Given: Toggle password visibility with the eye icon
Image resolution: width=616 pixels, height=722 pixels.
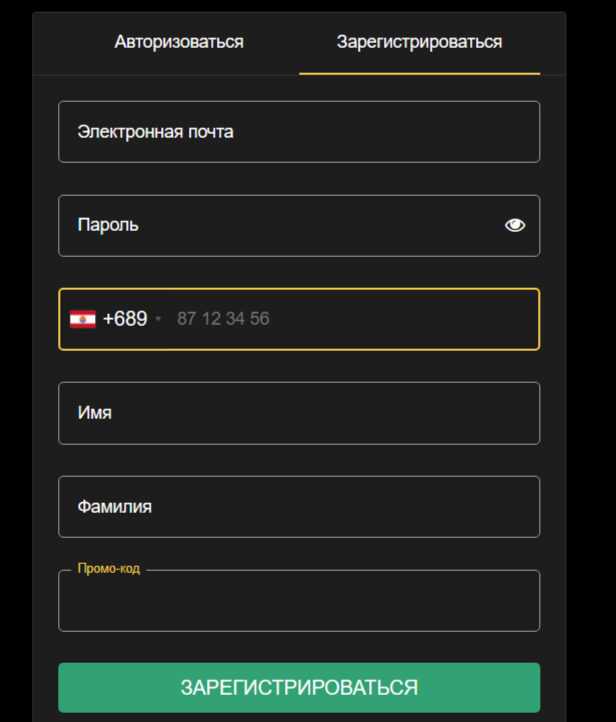Looking at the screenshot, I should 514,225.
